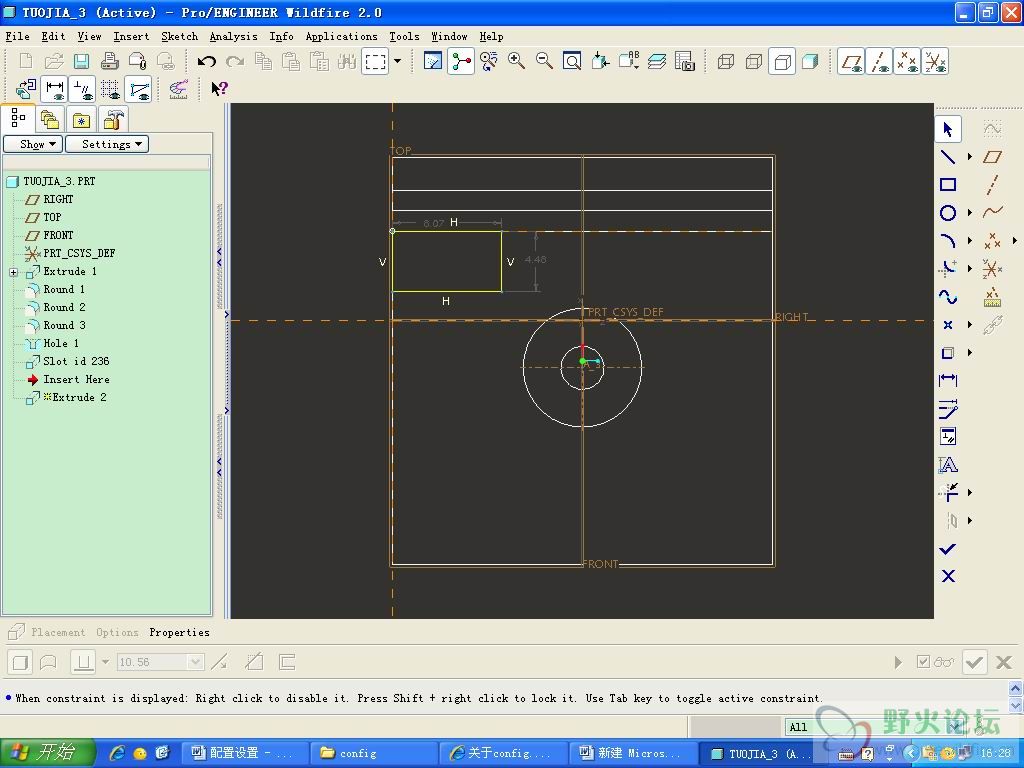Click the Internet Explorer quick launch icon
This screenshot has width=1024, height=768.
(x=117, y=753)
